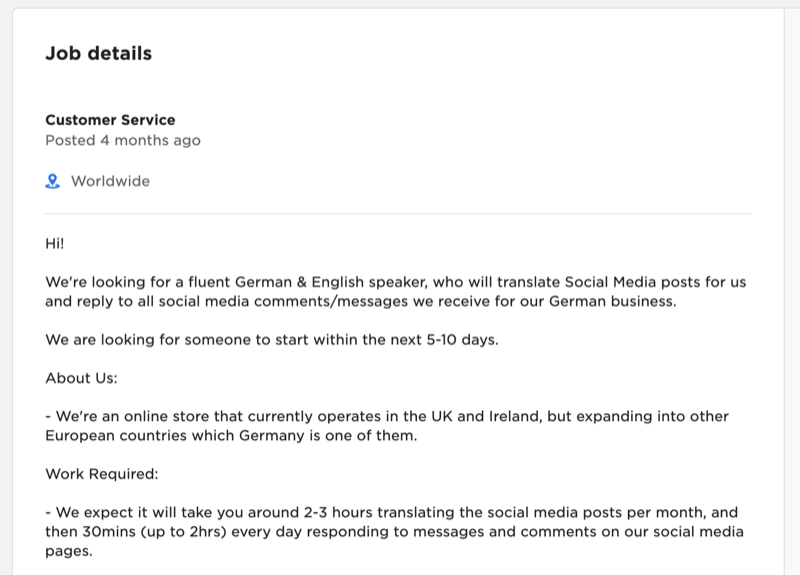
Task: Click the word Germany in About Us paragraph
Action: point(271,436)
